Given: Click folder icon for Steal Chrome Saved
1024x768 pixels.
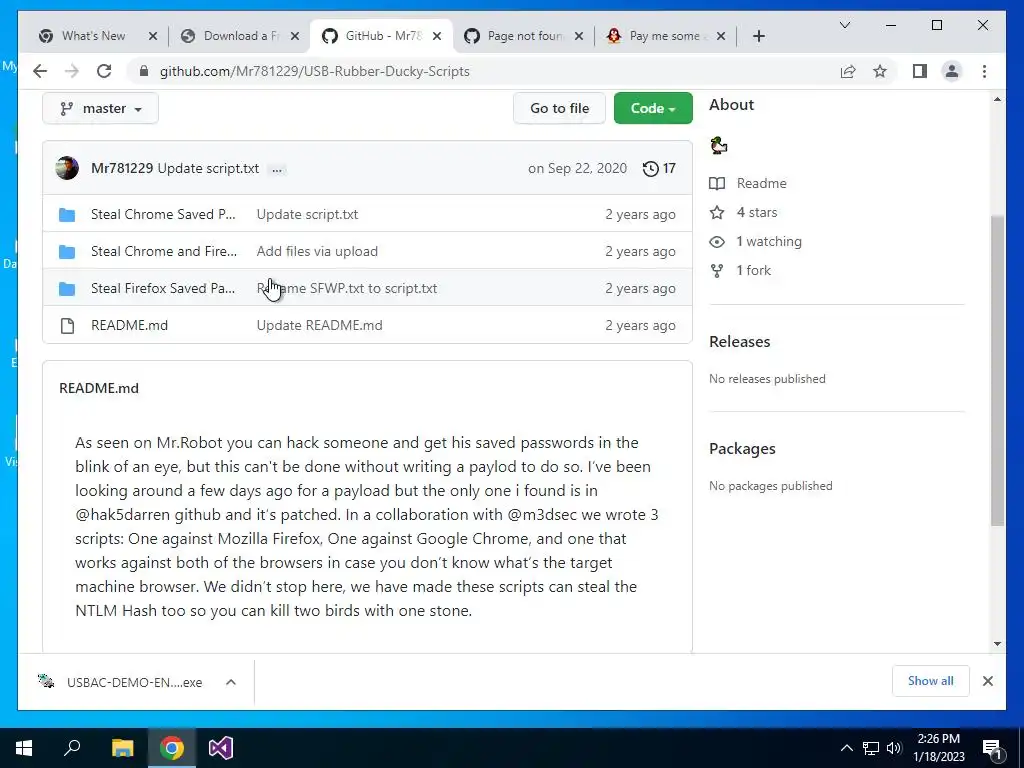Looking at the screenshot, I should (x=67, y=215).
